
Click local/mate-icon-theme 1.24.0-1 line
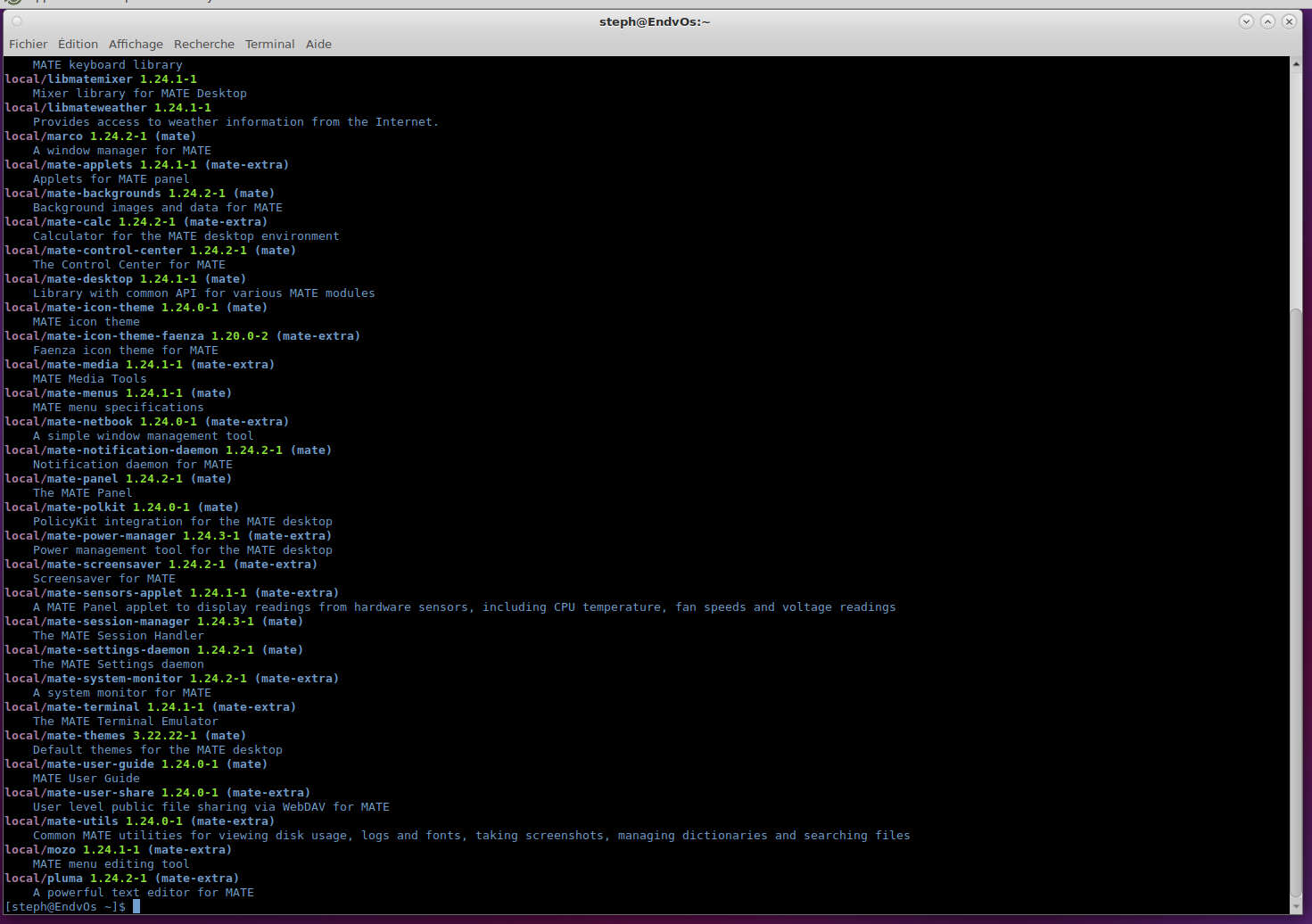tap(136, 307)
